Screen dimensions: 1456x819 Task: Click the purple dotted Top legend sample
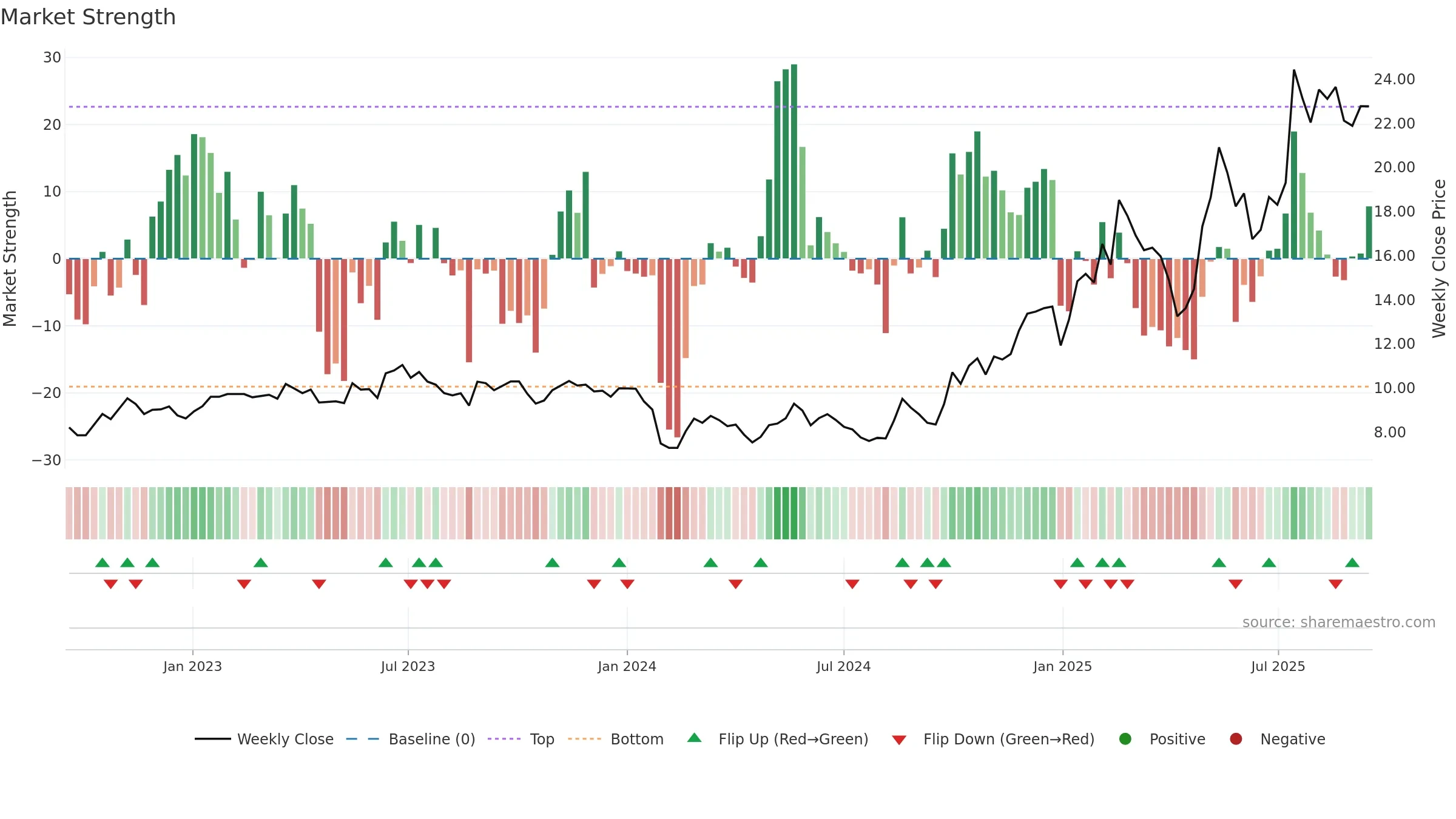coord(504,739)
